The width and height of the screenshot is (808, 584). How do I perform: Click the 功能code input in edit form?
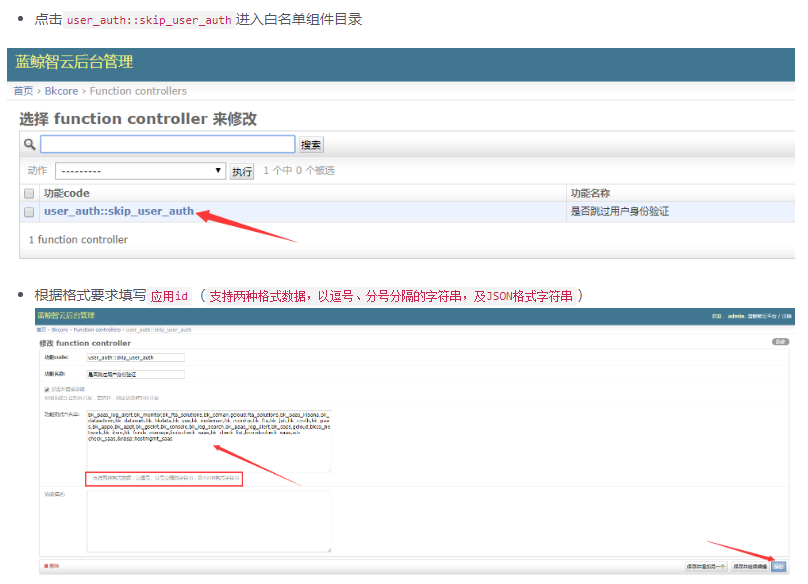click(136, 357)
